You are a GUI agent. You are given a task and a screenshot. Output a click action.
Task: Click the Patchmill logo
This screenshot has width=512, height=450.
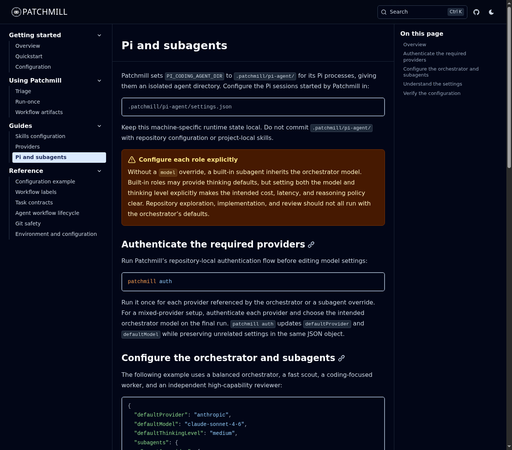pos(39,12)
